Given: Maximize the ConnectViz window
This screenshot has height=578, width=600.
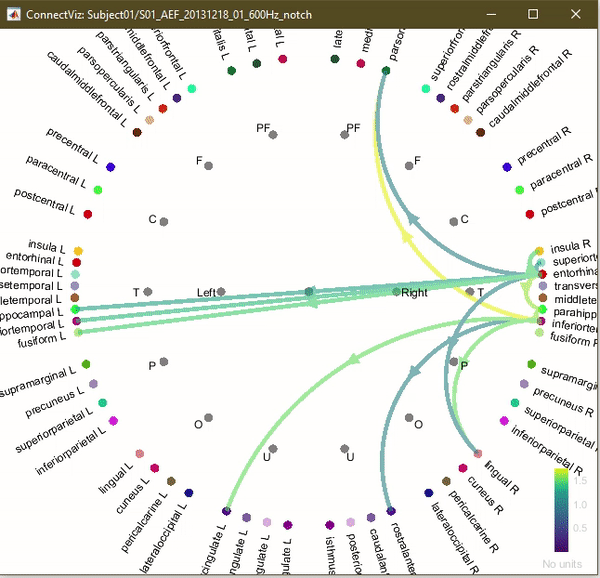Looking at the screenshot, I should click(532, 14).
